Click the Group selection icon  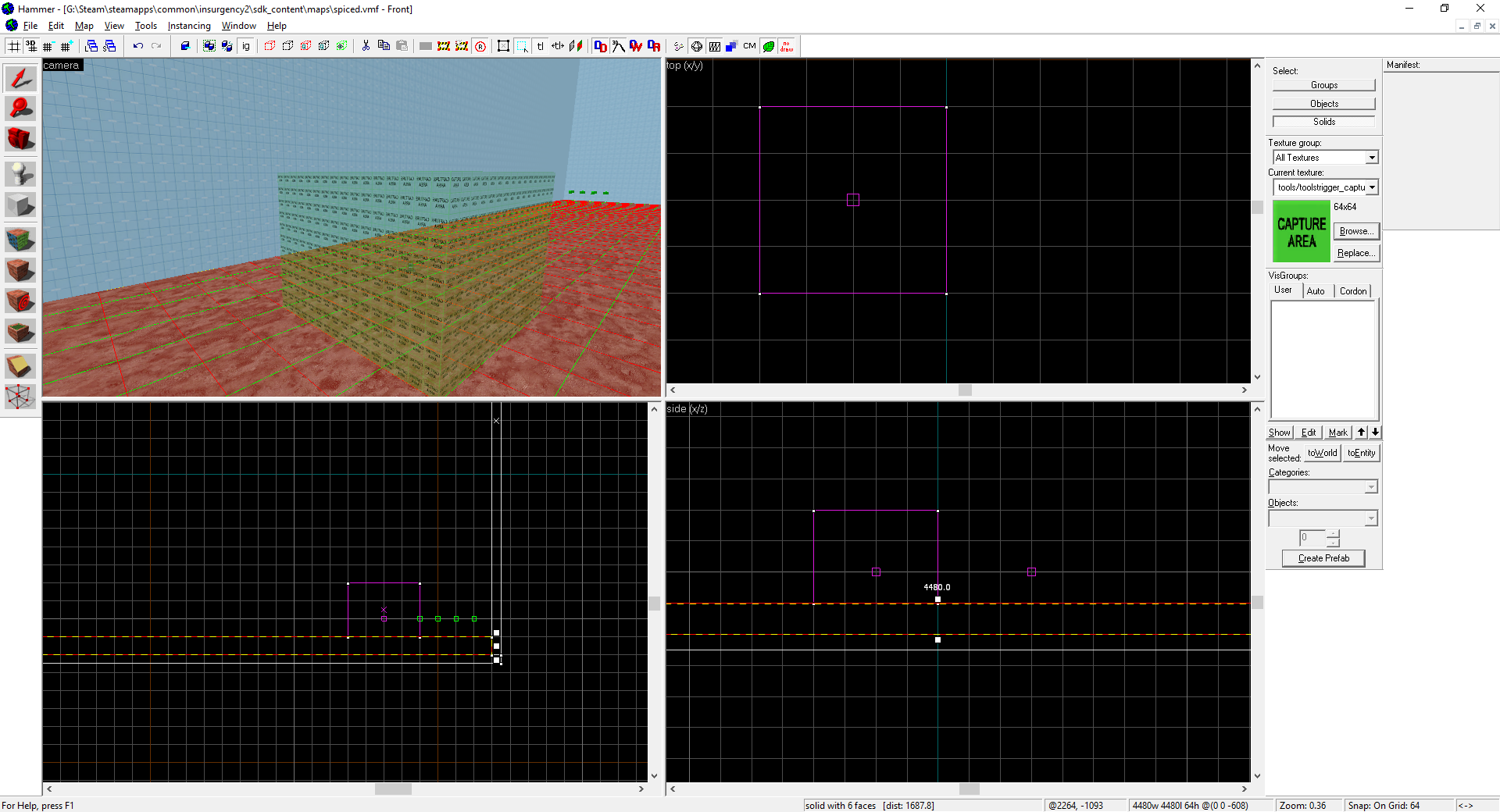pyautogui.click(x=209, y=46)
